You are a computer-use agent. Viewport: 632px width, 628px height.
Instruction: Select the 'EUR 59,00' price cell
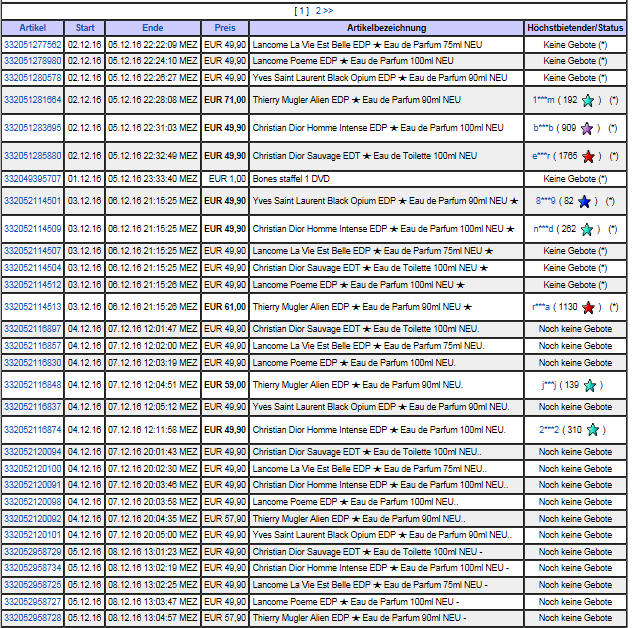(225, 385)
